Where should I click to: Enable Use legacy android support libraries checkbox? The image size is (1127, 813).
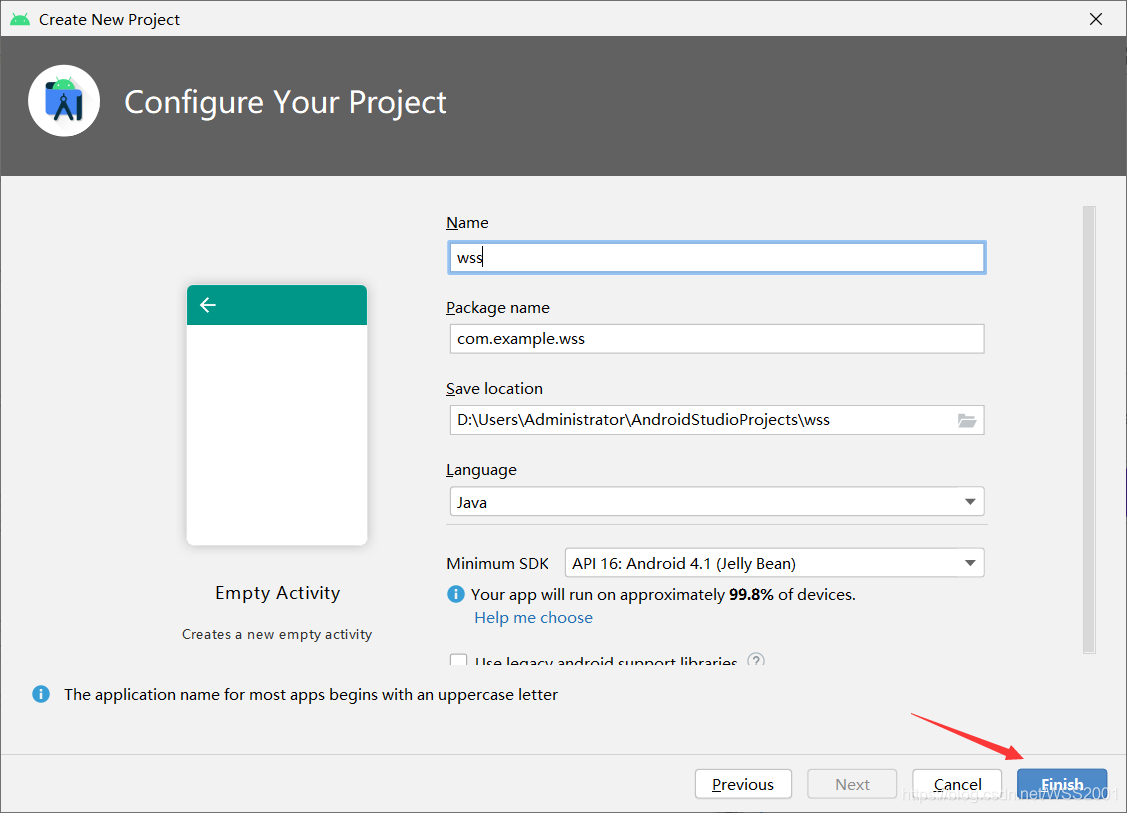[x=458, y=660]
